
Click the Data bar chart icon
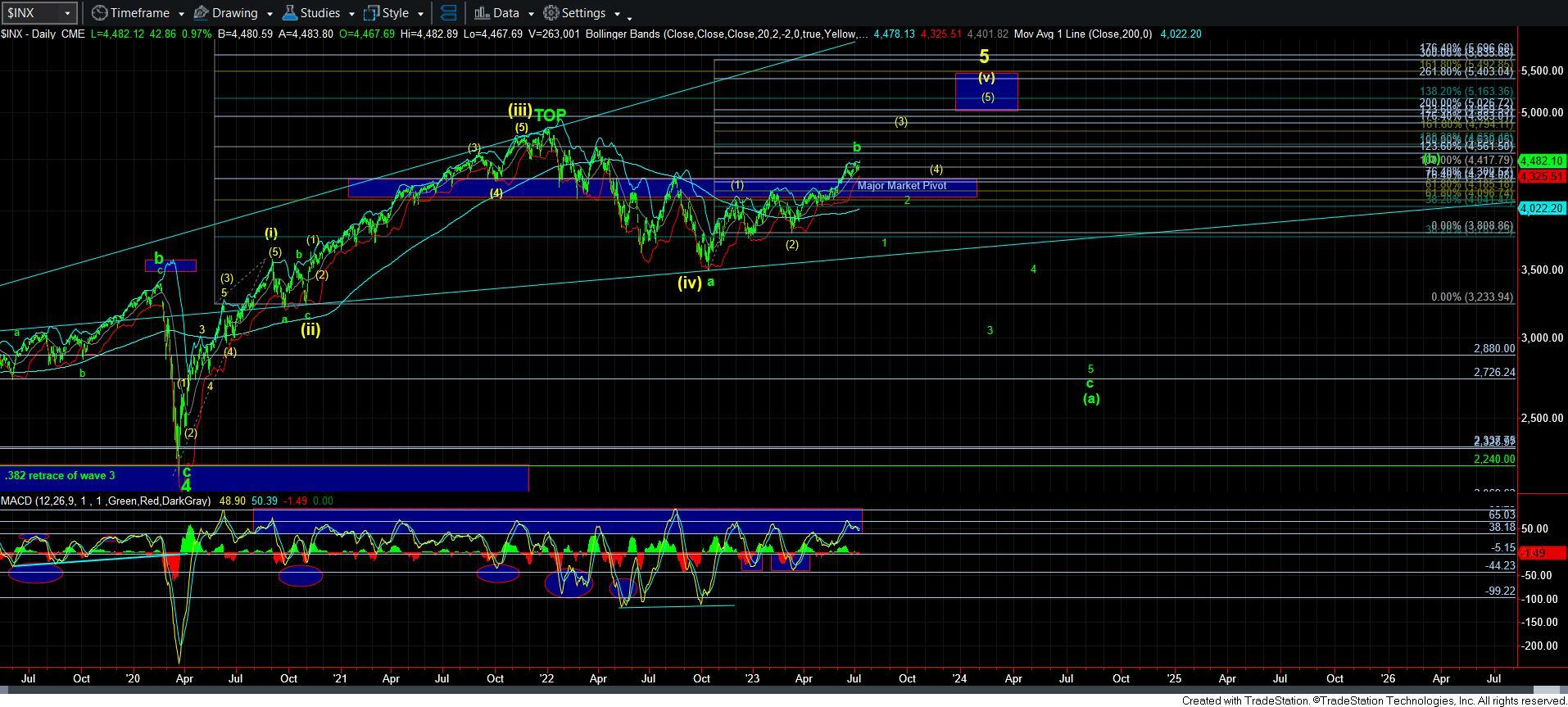pyautogui.click(x=481, y=13)
